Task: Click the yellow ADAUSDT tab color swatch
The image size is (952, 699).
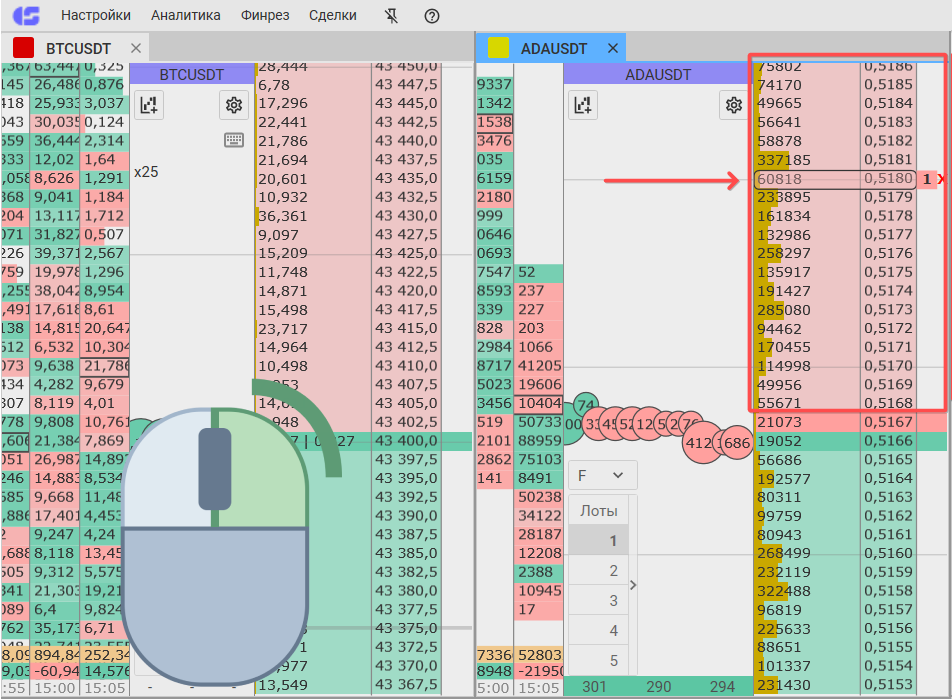Action: (x=498, y=48)
